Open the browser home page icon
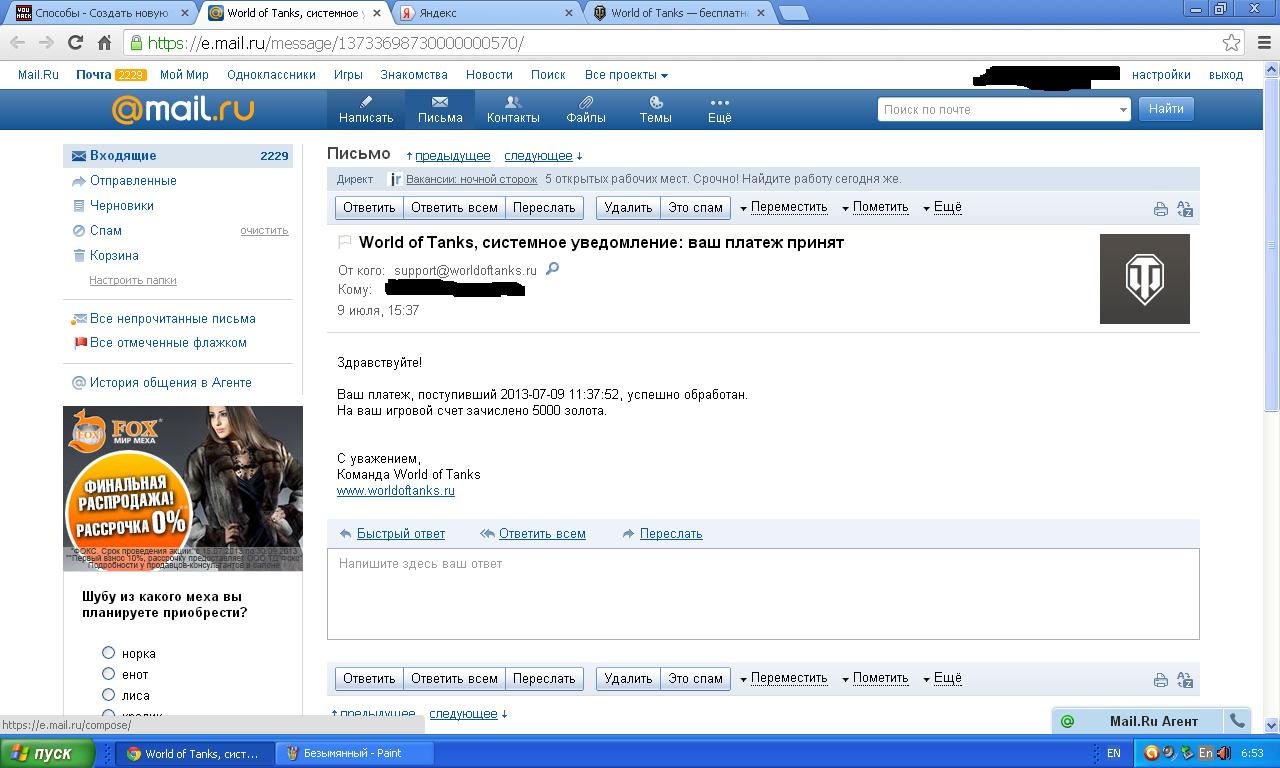The height and width of the screenshot is (768, 1280). click(x=104, y=43)
